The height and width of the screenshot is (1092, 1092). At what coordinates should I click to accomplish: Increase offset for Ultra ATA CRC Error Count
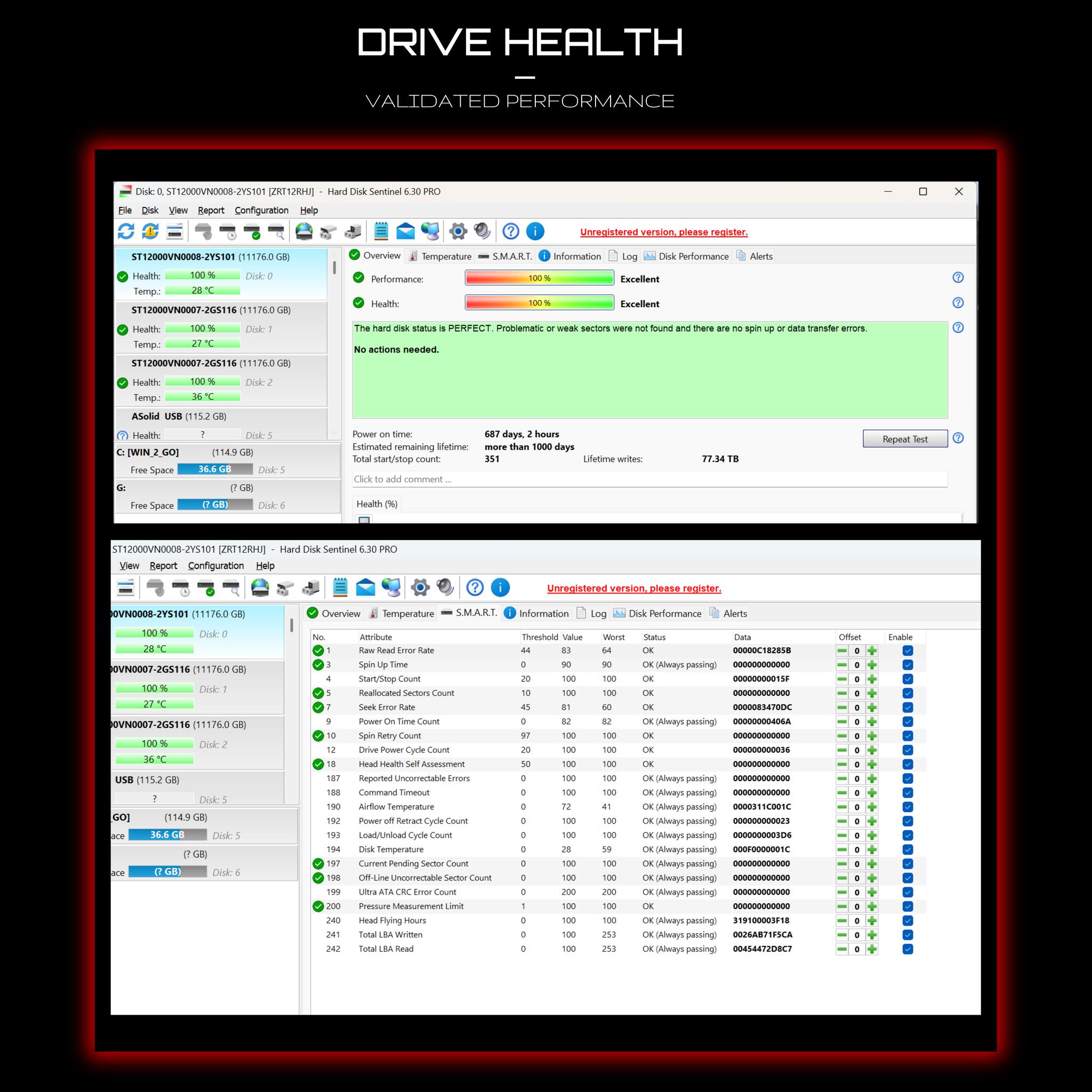pos(872,893)
